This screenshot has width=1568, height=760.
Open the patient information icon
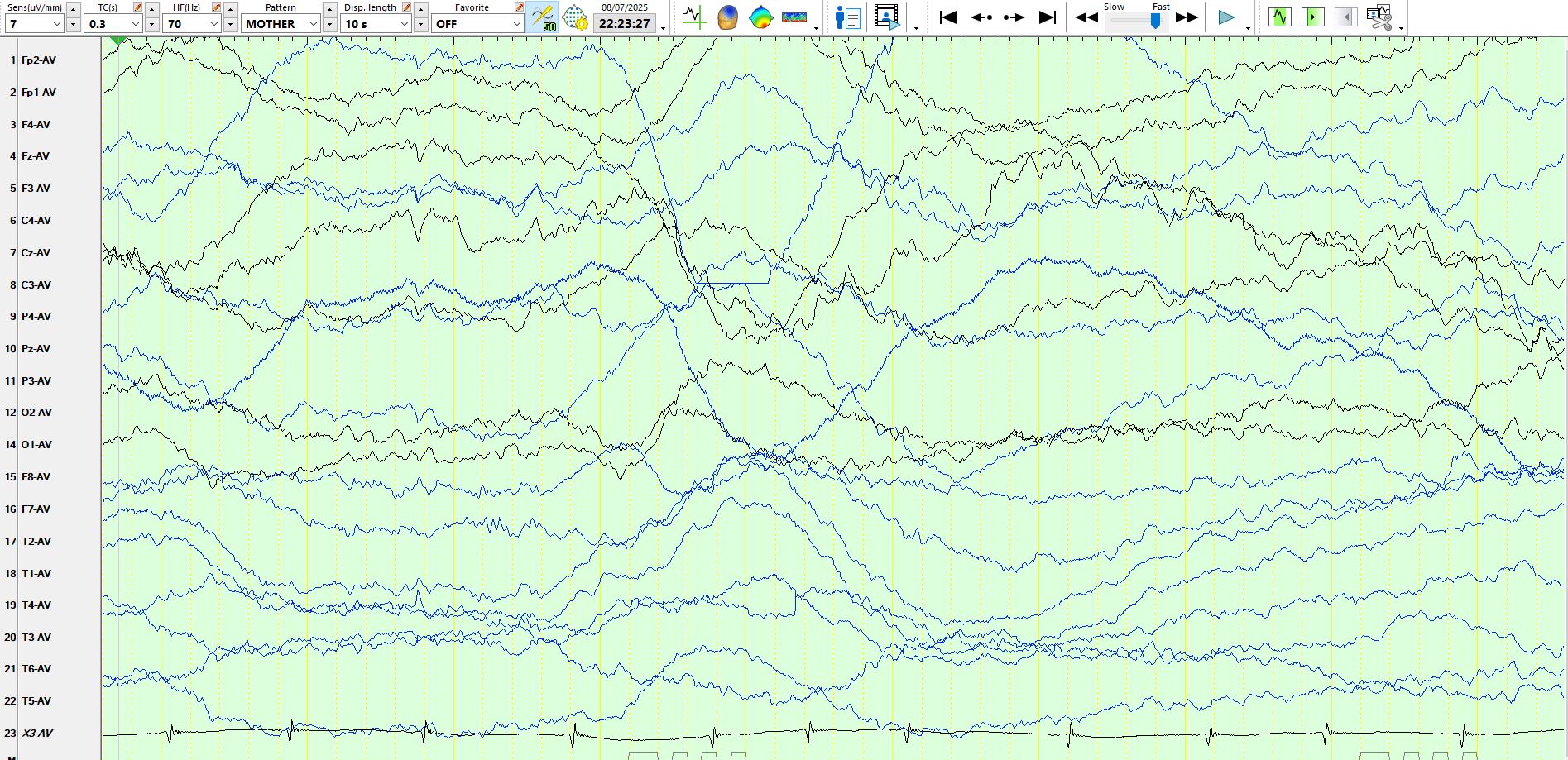pyautogui.click(x=848, y=17)
